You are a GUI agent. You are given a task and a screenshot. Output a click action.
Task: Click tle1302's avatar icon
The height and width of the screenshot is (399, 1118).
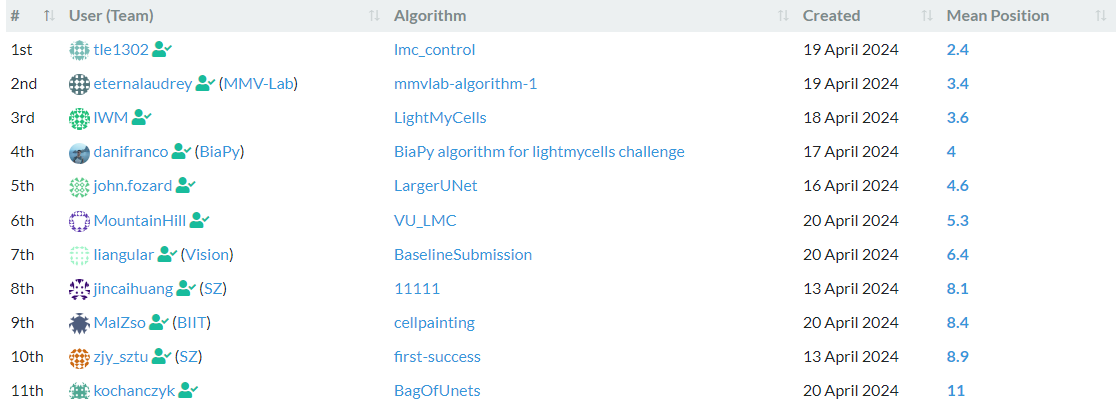[x=79, y=50]
